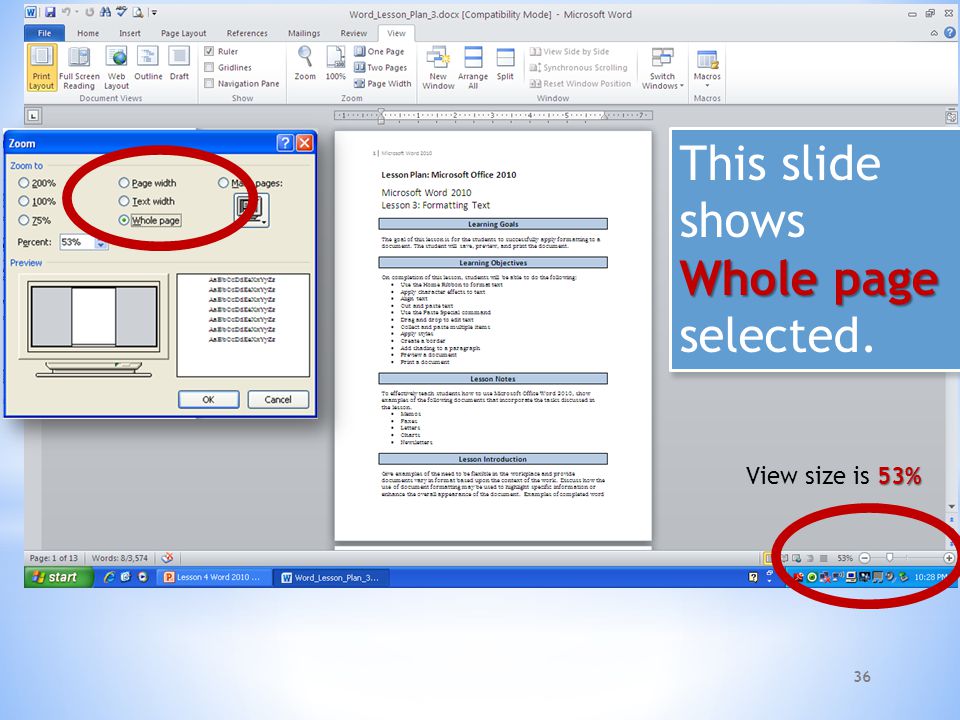Image resolution: width=960 pixels, height=720 pixels.
Task: Open the Switch Windows dropdown
Action: click(x=662, y=68)
